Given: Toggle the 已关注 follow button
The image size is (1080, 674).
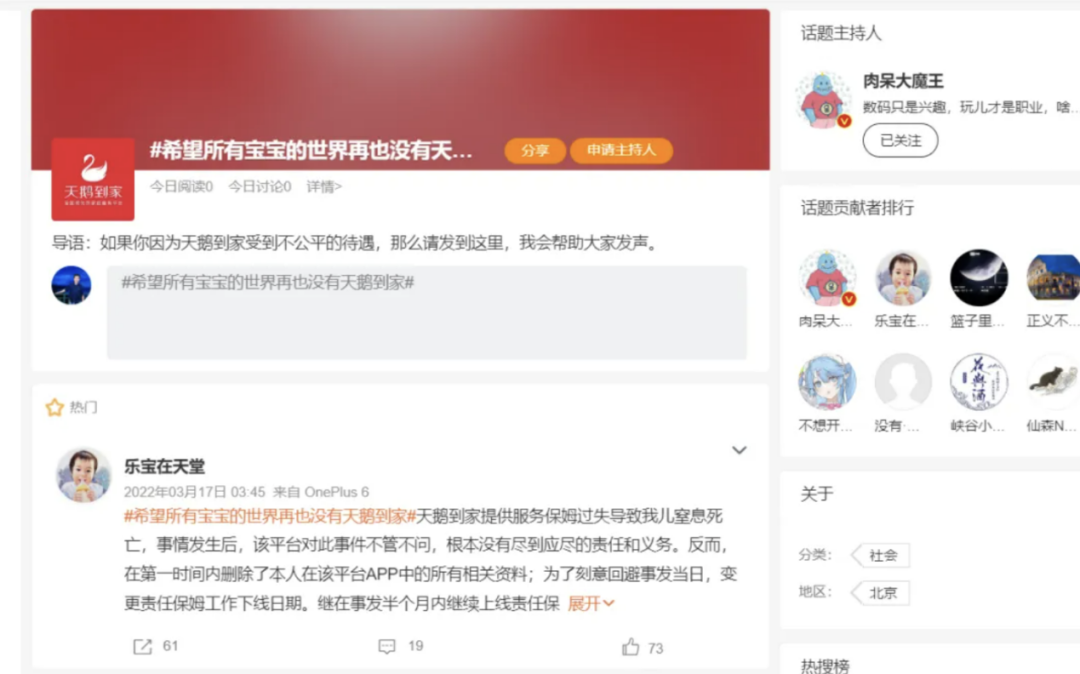Looking at the screenshot, I should click(900, 140).
